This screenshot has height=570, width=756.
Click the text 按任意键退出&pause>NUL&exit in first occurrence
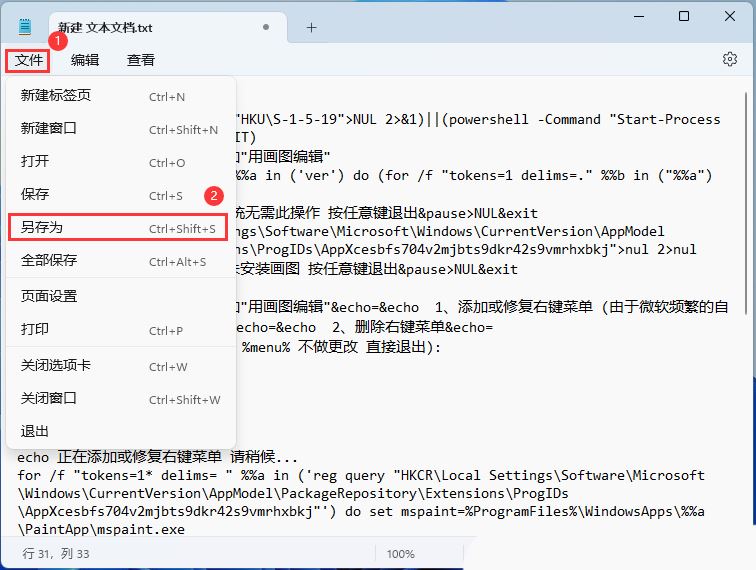[432, 213]
